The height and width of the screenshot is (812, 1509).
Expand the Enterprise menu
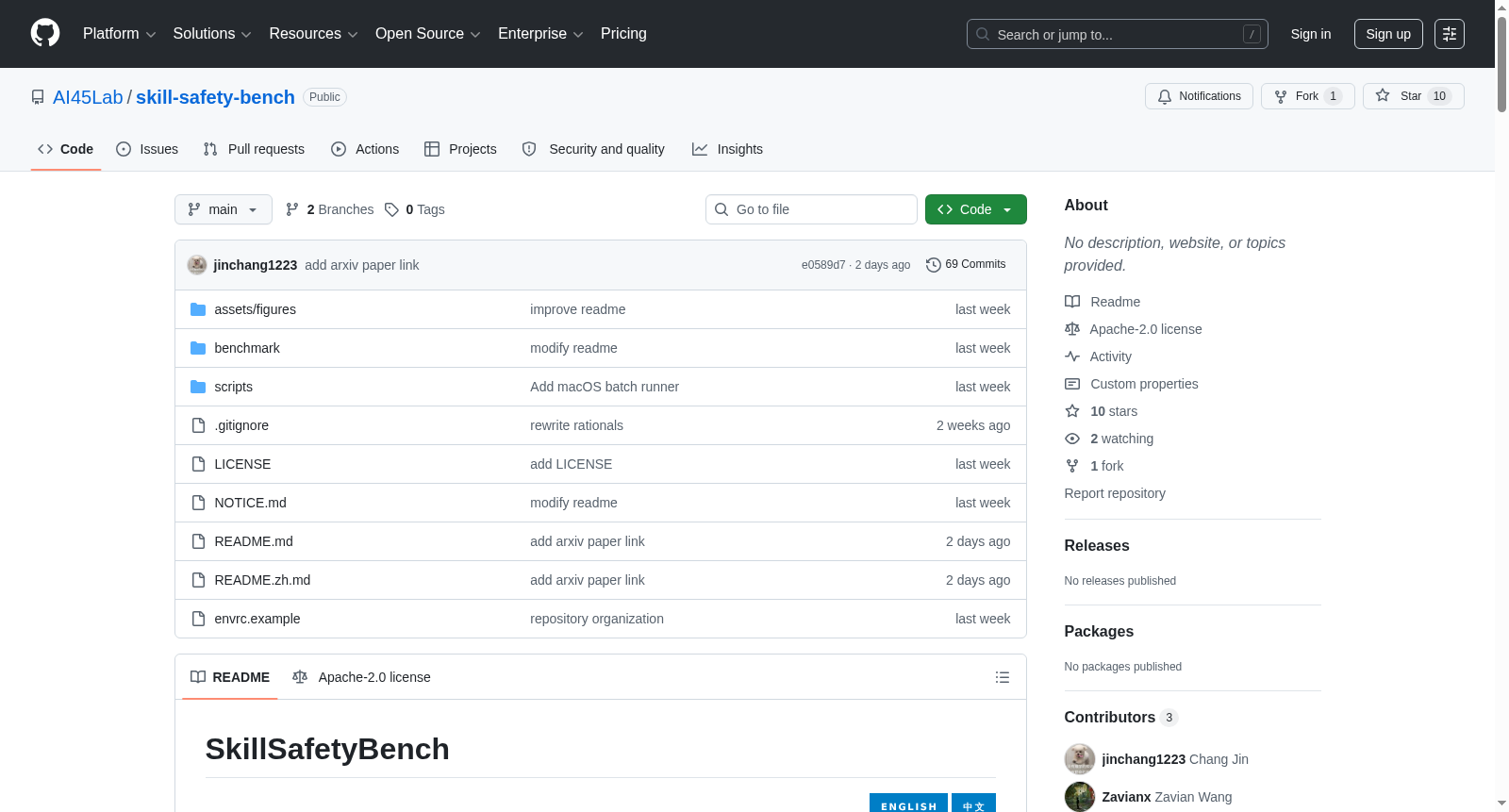pos(540,34)
